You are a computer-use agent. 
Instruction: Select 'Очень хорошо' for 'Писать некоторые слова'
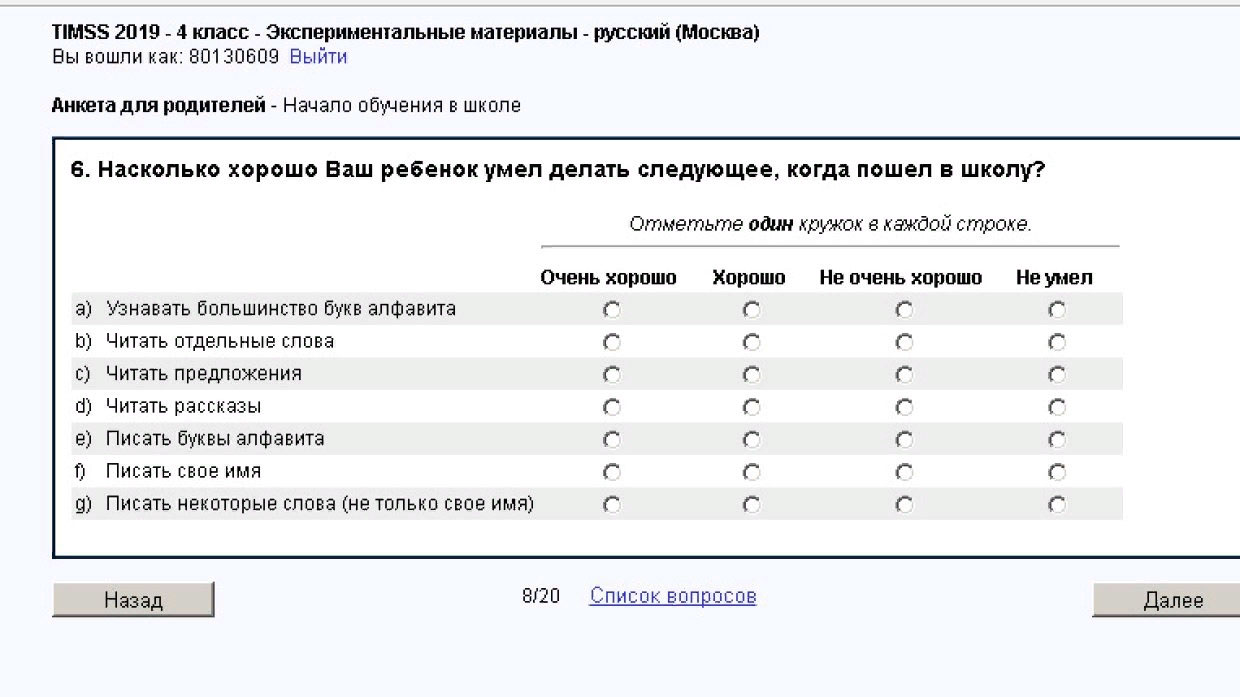[612, 505]
